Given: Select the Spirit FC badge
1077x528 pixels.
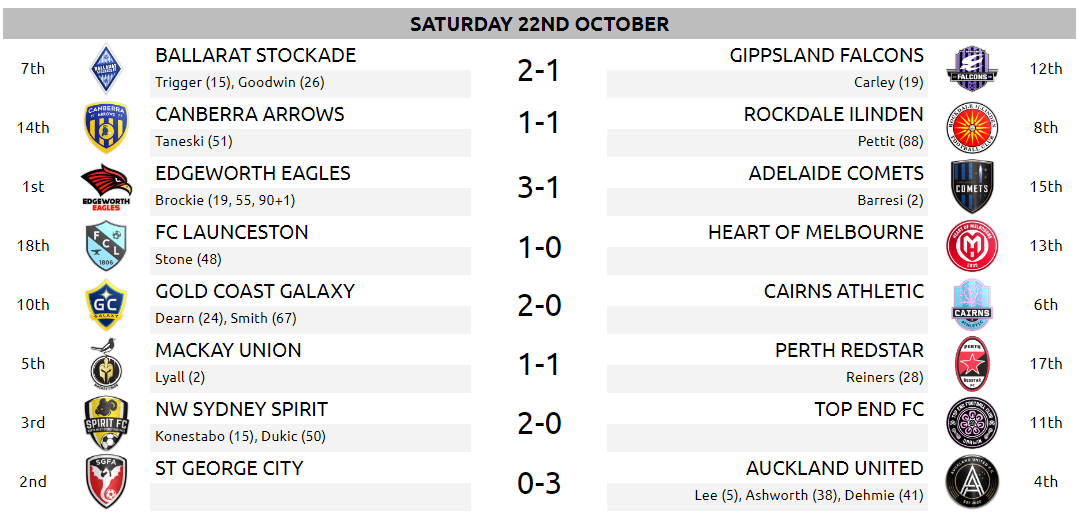Looking at the screenshot, I should tap(106, 423).
